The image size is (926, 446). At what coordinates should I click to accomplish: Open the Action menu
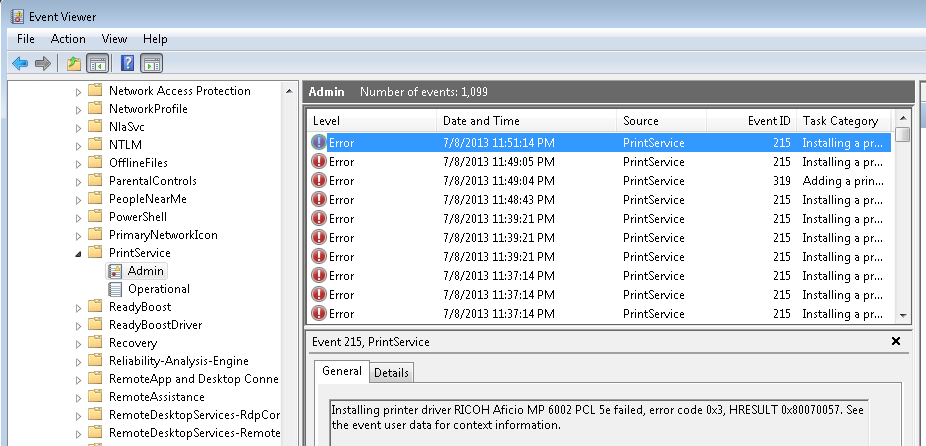[x=68, y=39]
